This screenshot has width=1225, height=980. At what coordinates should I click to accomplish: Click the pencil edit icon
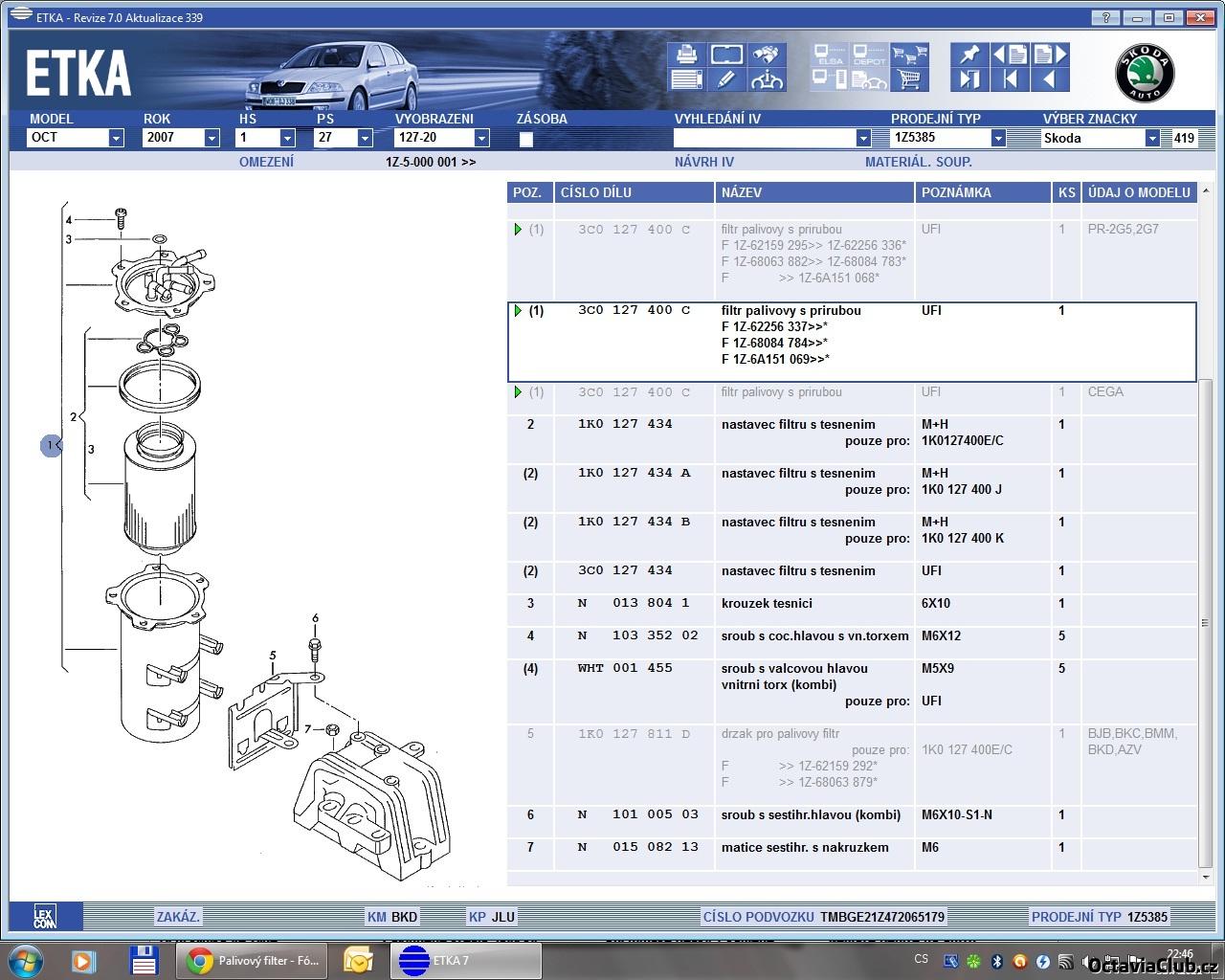click(x=726, y=79)
